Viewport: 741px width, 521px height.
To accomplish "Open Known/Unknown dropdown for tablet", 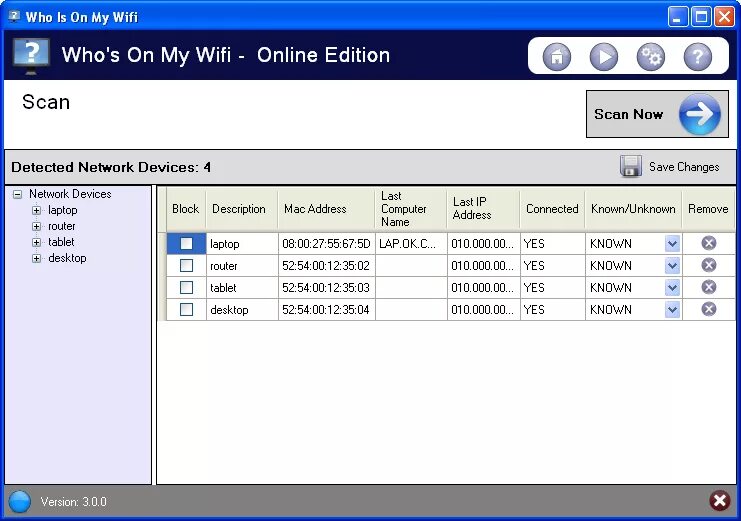I will [672, 287].
